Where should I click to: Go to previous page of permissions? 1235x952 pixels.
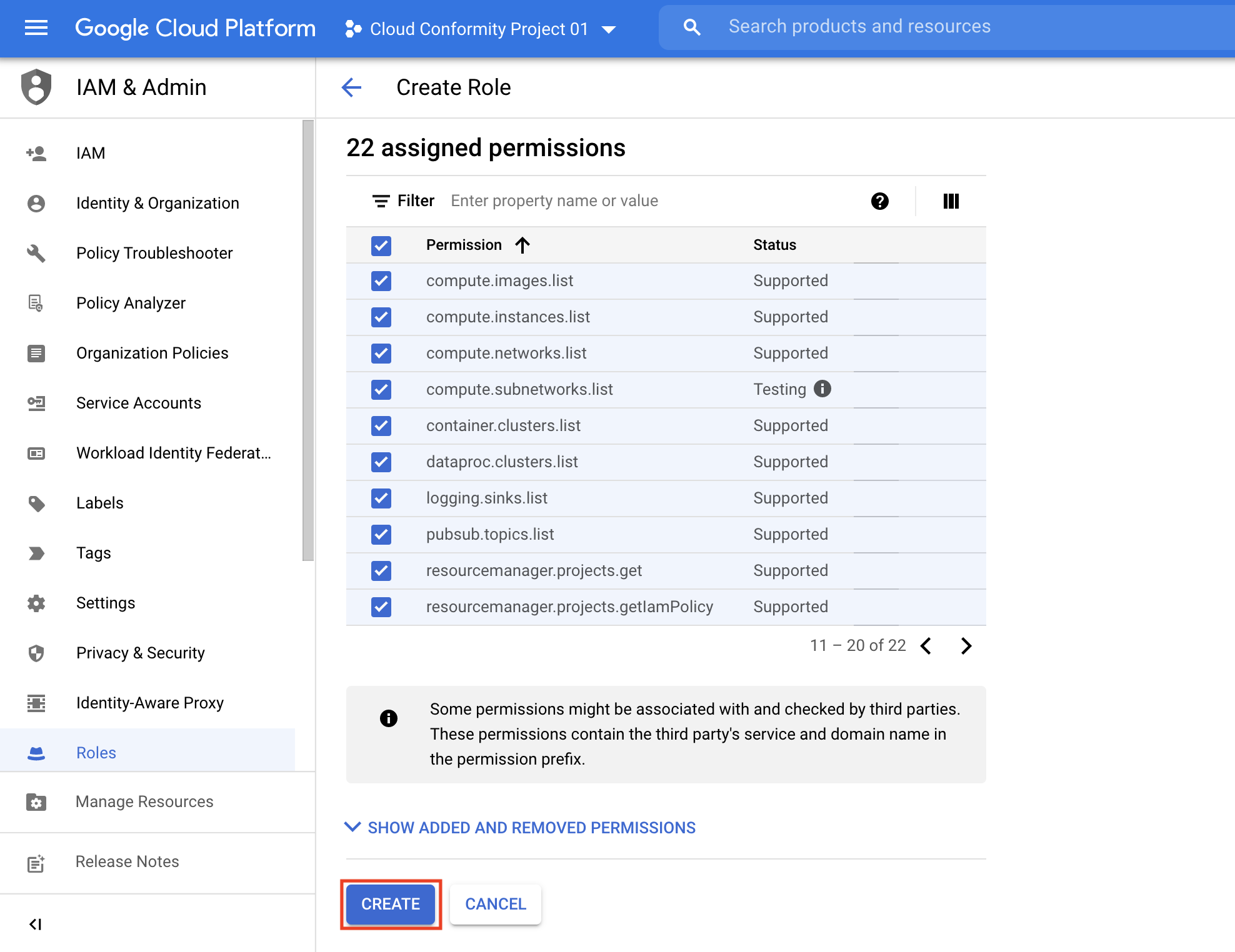tap(926, 645)
